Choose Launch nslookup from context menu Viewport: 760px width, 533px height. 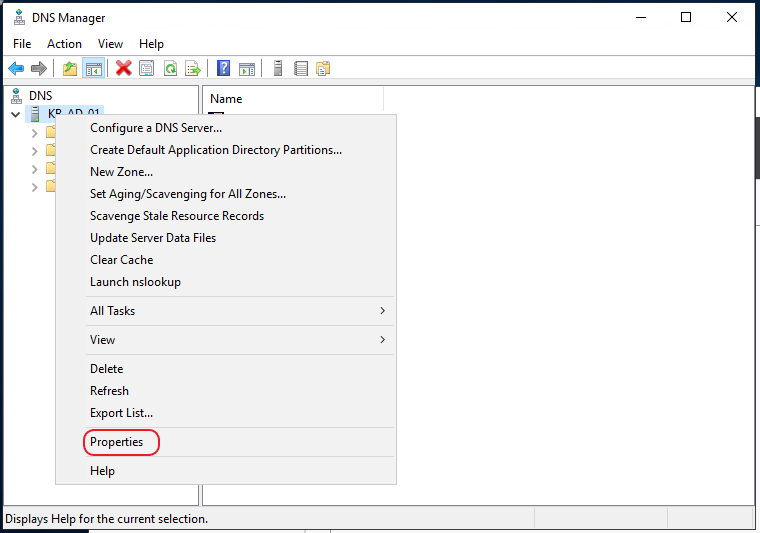click(x=135, y=282)
